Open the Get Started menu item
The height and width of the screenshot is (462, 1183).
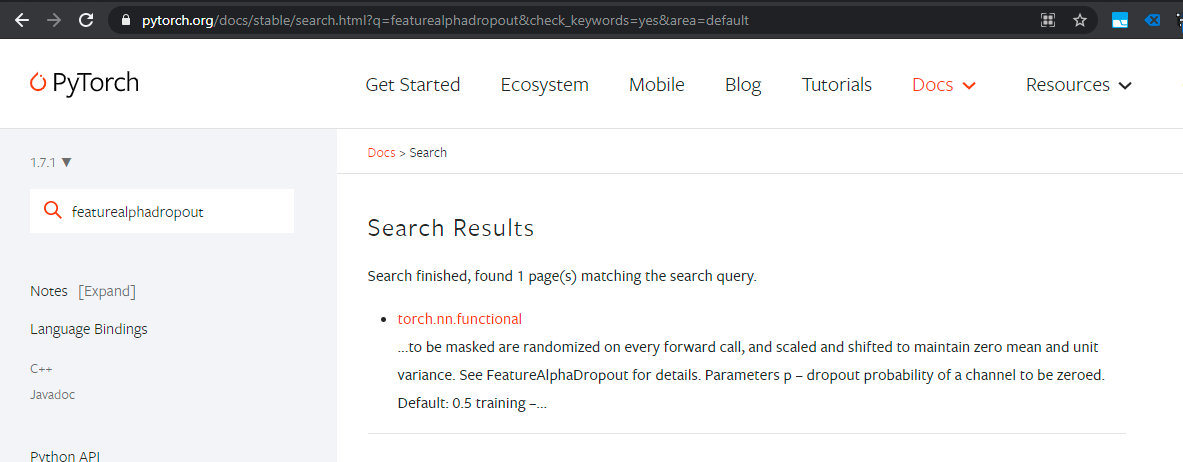(x=413, y=85)
